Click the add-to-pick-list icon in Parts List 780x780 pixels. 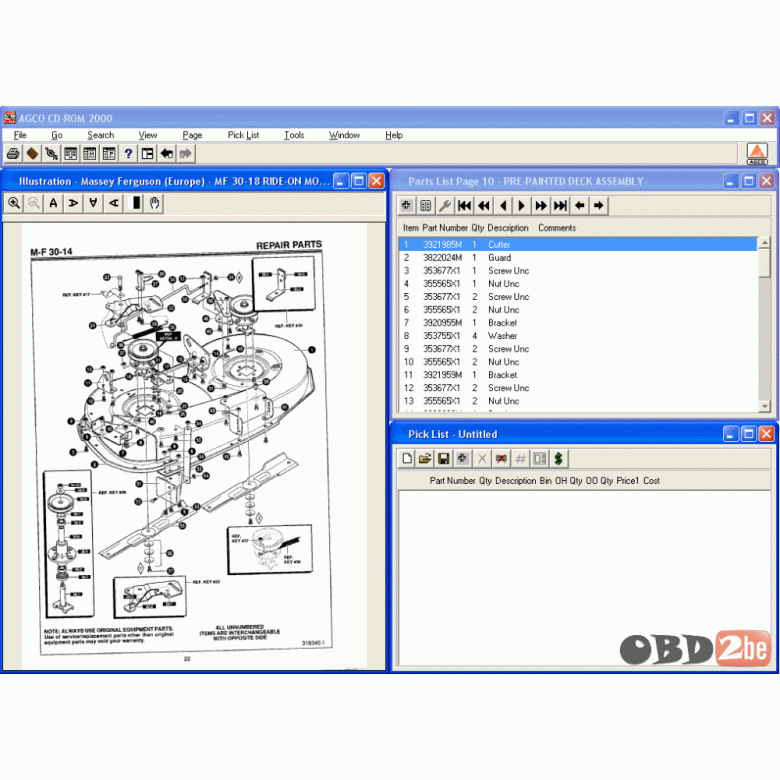406,205
